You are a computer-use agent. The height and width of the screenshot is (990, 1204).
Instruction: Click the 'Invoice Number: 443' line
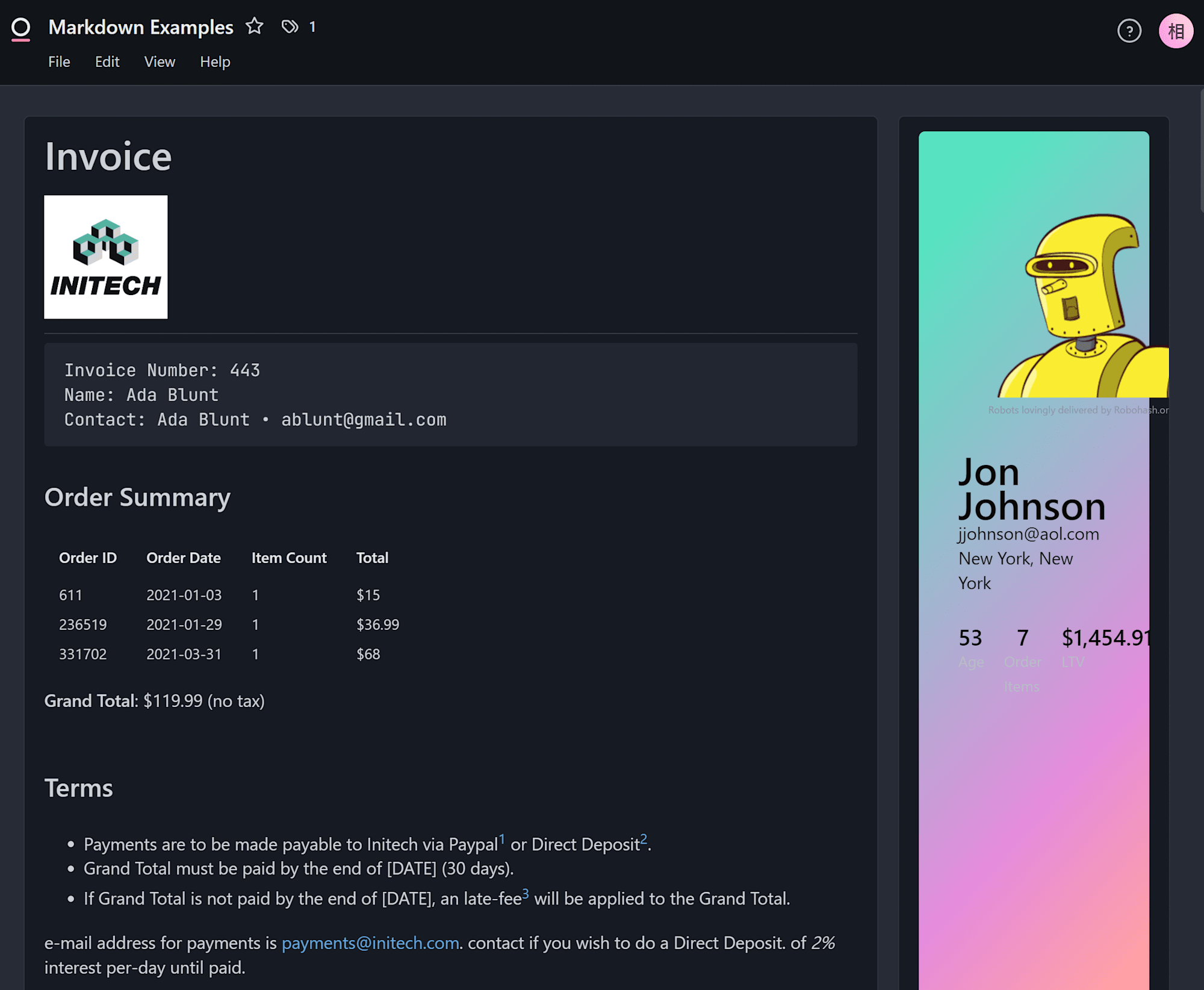(x=162, y=370)
